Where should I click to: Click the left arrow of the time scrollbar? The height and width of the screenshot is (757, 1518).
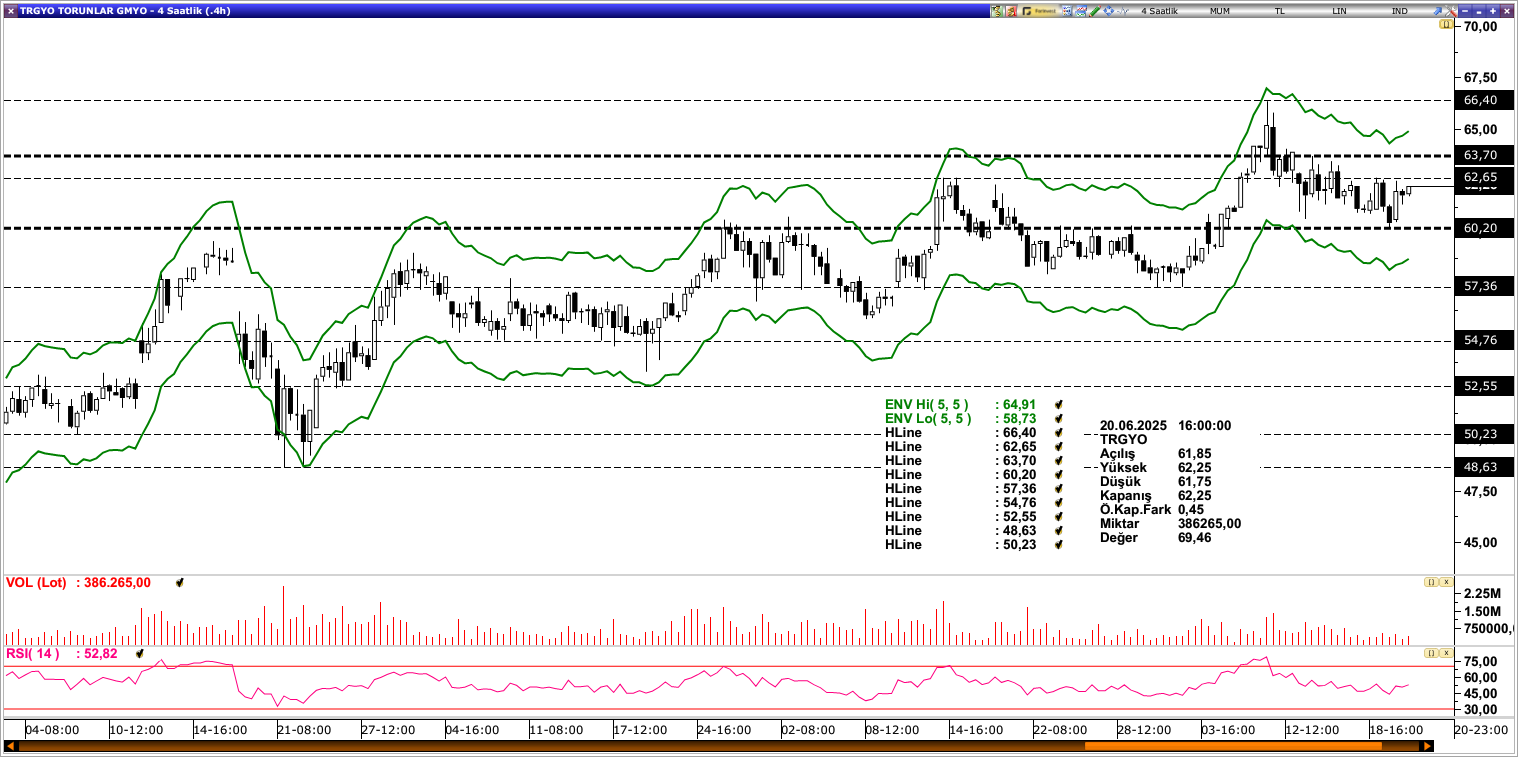pyautogui.click(x=10, y=745)
